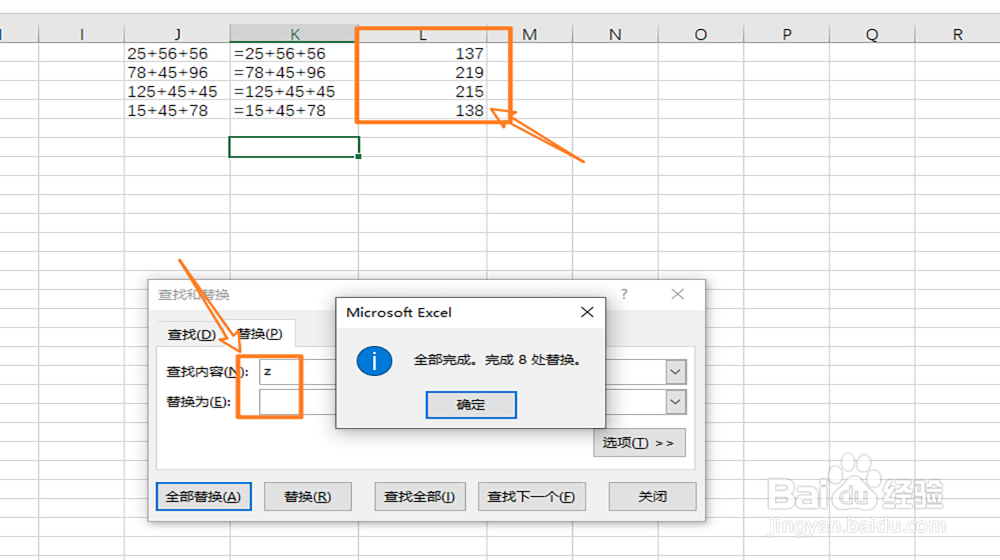This screenshot has height=560, width=1000.
Task: Click cell with =125+45+45 in column K
Action: [x=294, y=91]
